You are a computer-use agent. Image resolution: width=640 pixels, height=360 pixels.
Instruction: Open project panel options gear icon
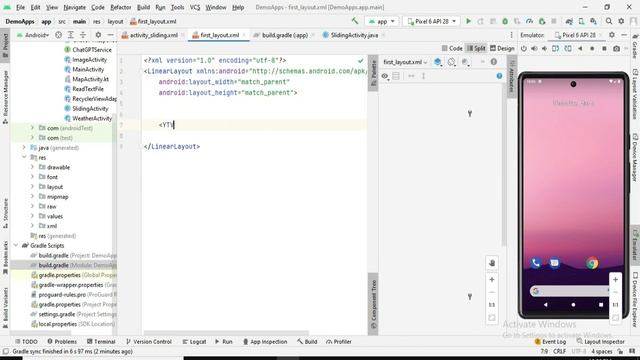[x=98, y=35]
